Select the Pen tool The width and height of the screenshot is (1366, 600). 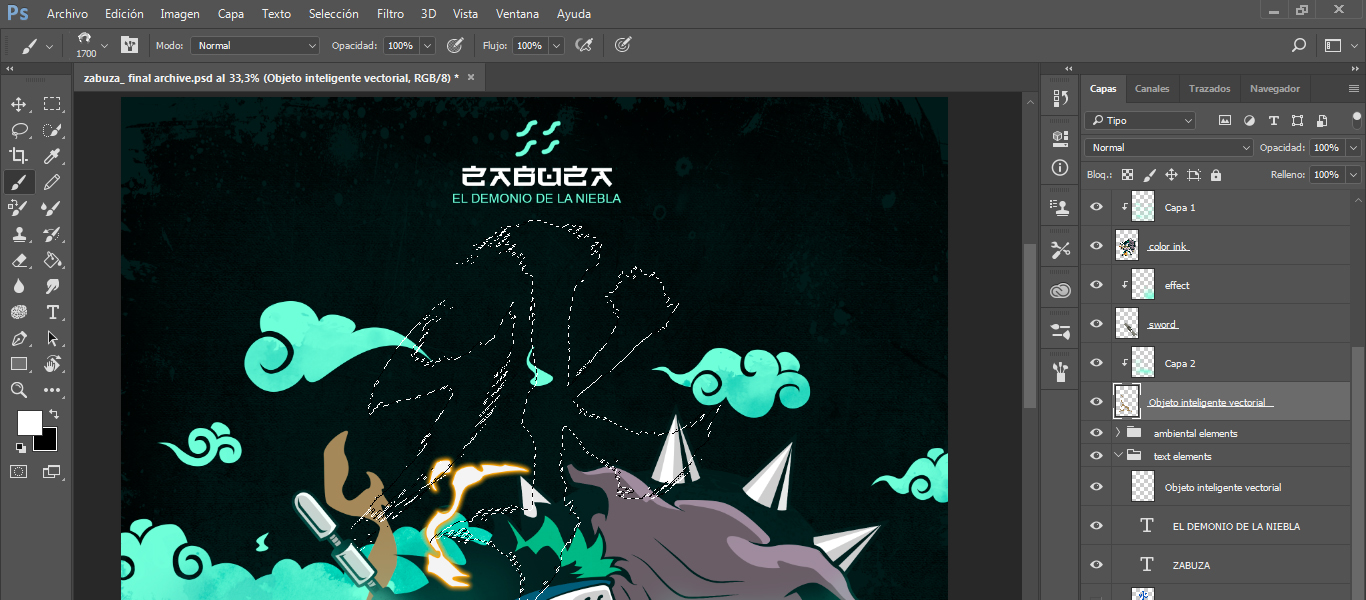tap(19, 338)
